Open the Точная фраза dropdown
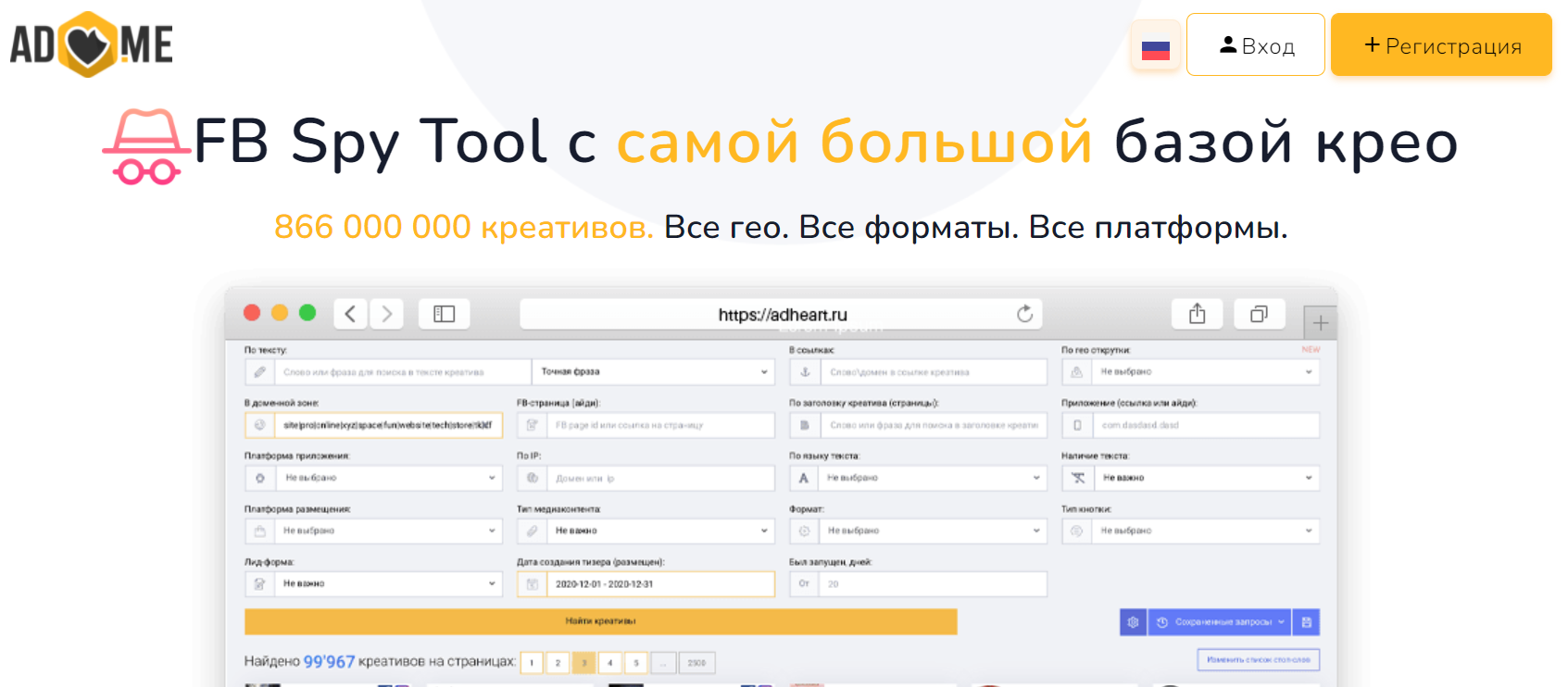This screenshot has width=1568, height=687. coord(653,372)
